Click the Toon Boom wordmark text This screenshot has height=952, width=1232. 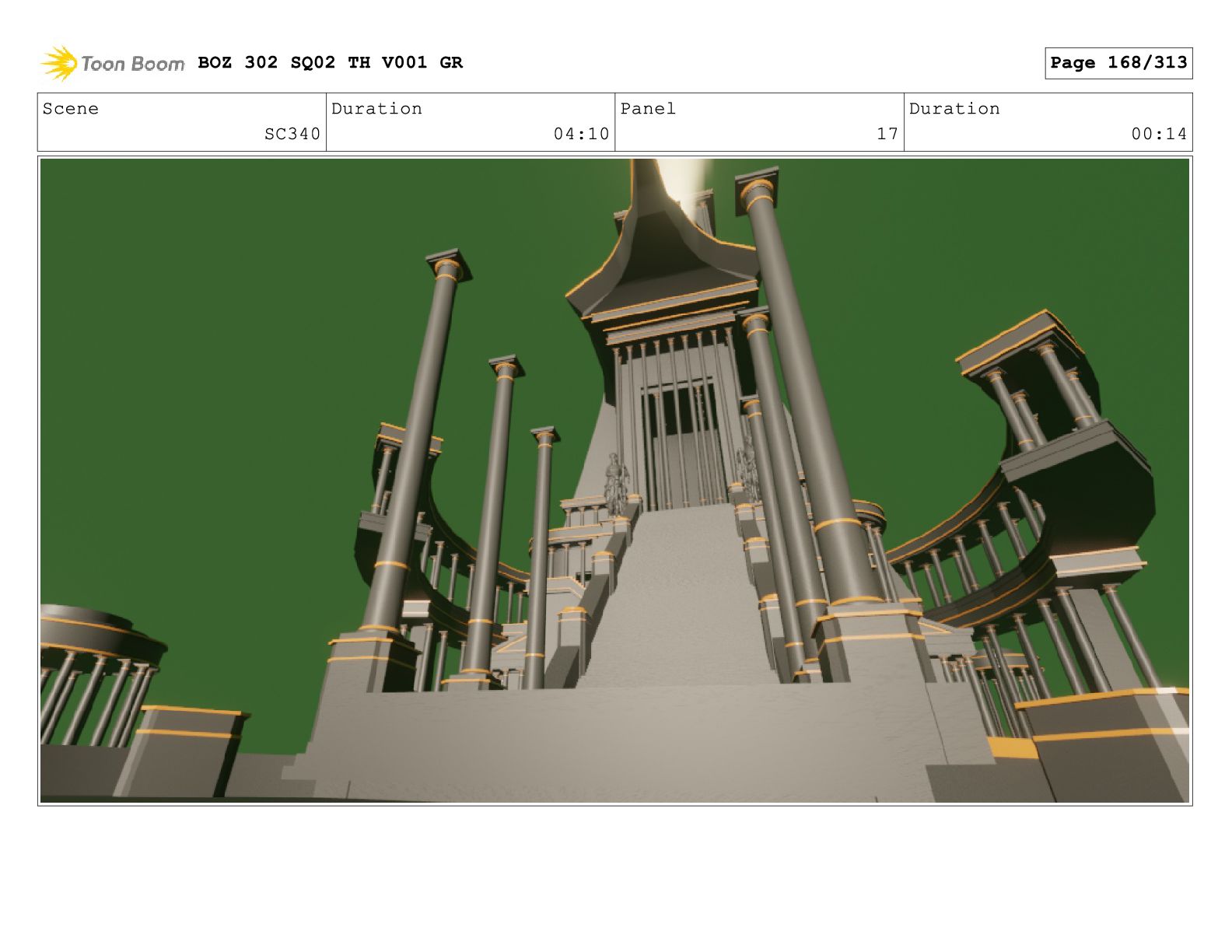pyautogui.click(x=132, y=64)
